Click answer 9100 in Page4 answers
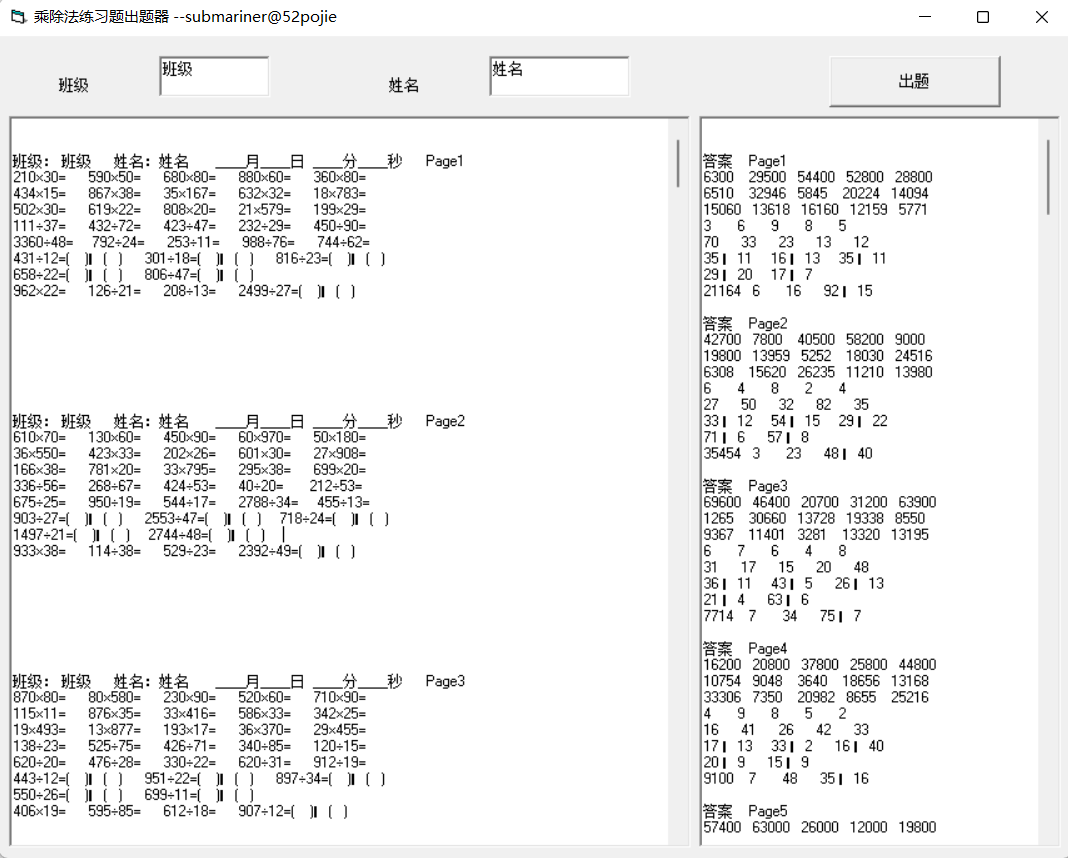This screenshot has width=1068, height=858. [719, 778]
